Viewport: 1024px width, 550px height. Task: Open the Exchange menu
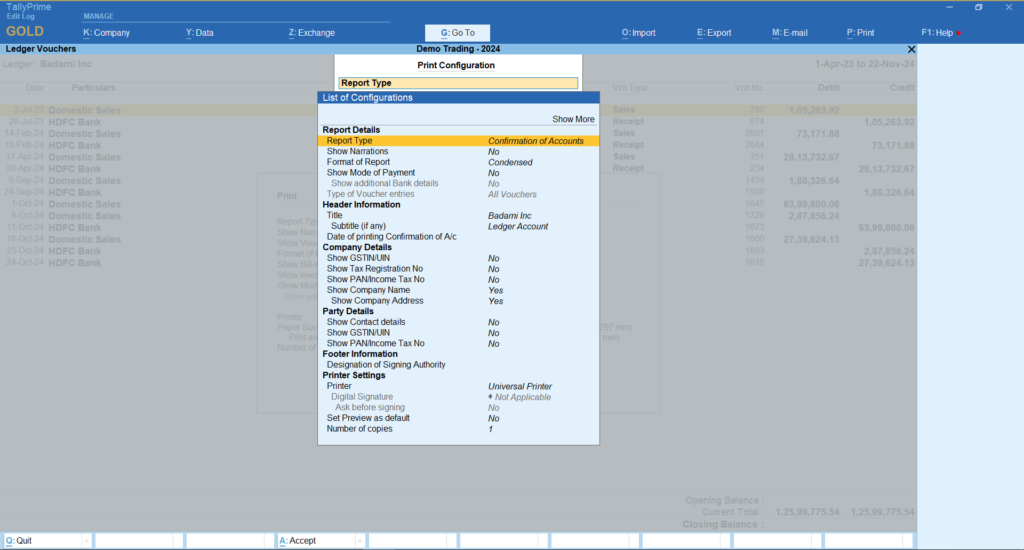pos(311,33)
